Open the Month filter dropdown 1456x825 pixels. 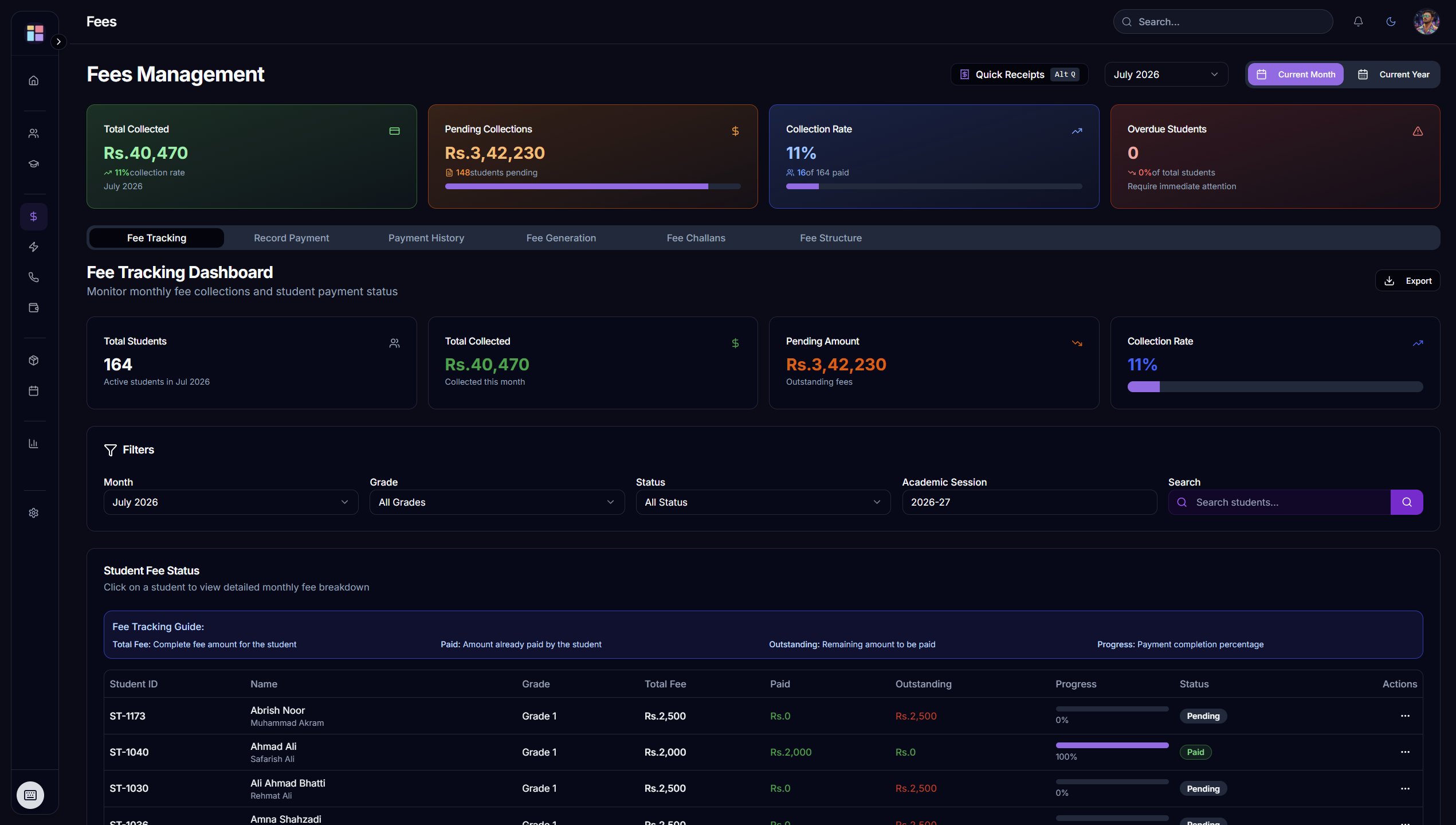click(x=231, y=502)
